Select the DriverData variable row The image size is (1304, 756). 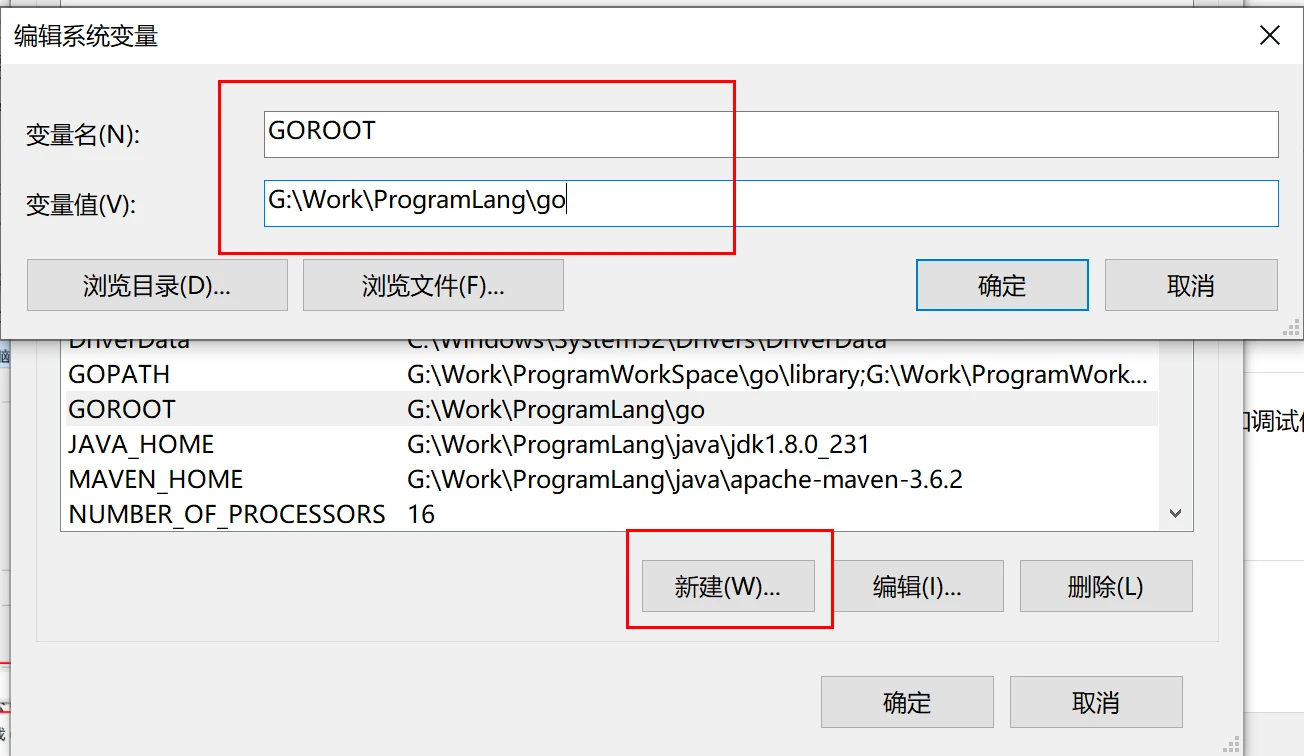click(400, 341)
